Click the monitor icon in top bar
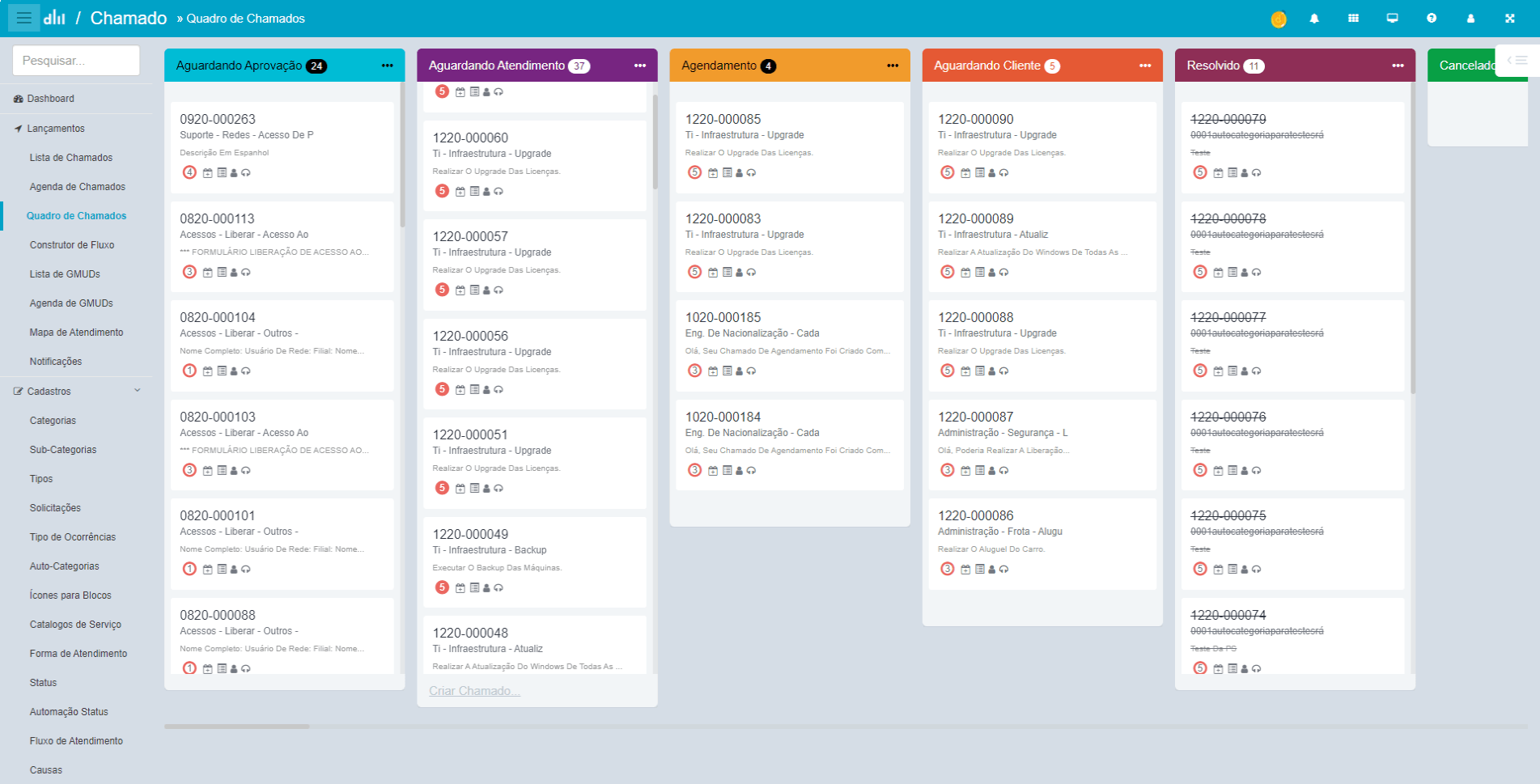The image size is (1540, 784). [x=1392, y=19]
